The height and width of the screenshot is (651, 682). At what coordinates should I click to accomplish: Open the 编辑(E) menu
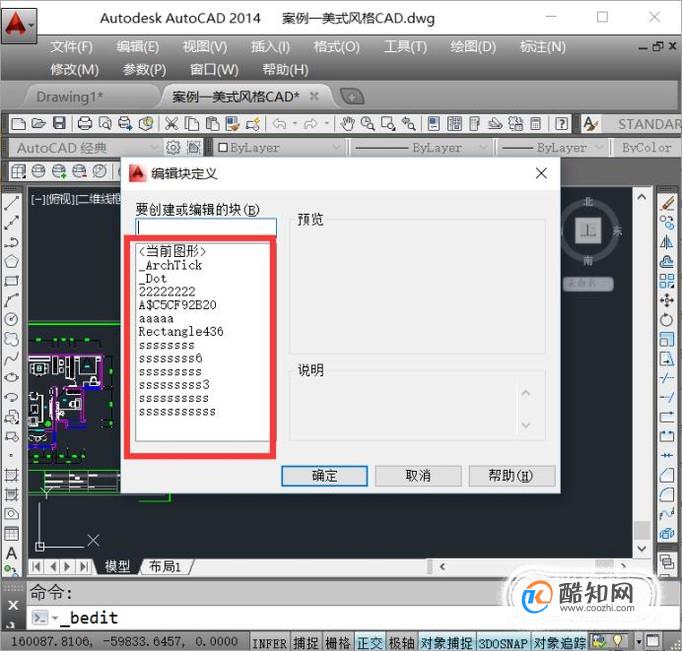coord(137,47)
